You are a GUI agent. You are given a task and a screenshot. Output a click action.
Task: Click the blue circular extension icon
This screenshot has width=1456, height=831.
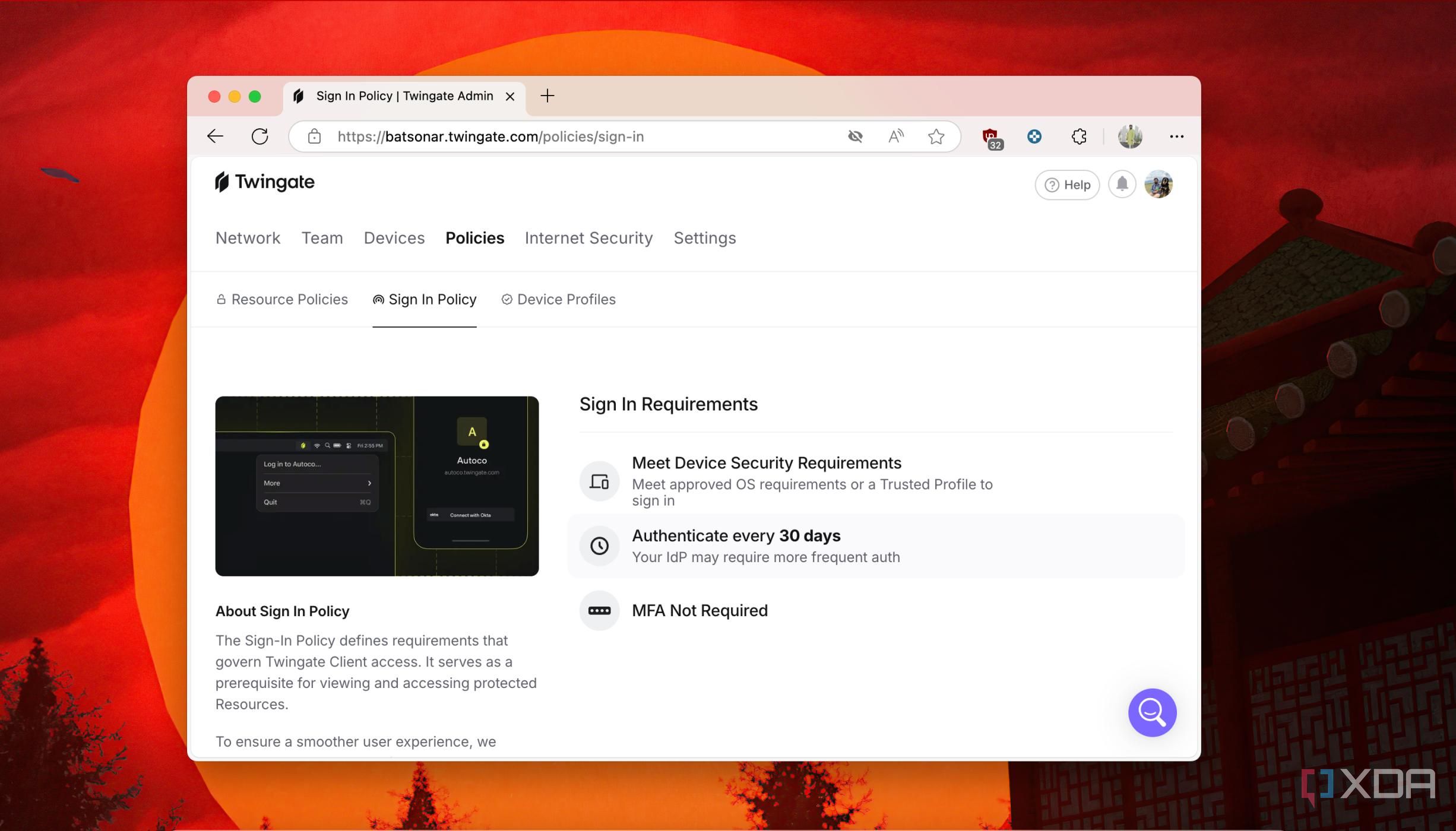pos(1034,137)
